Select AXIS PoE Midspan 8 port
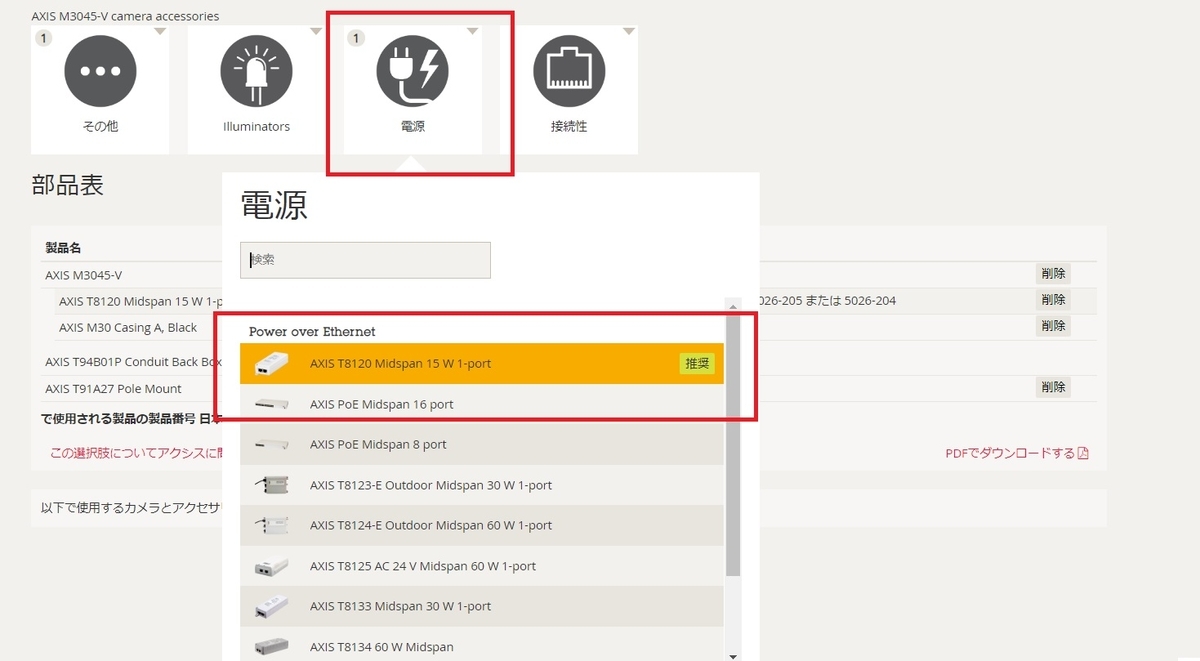 point(482,444)
